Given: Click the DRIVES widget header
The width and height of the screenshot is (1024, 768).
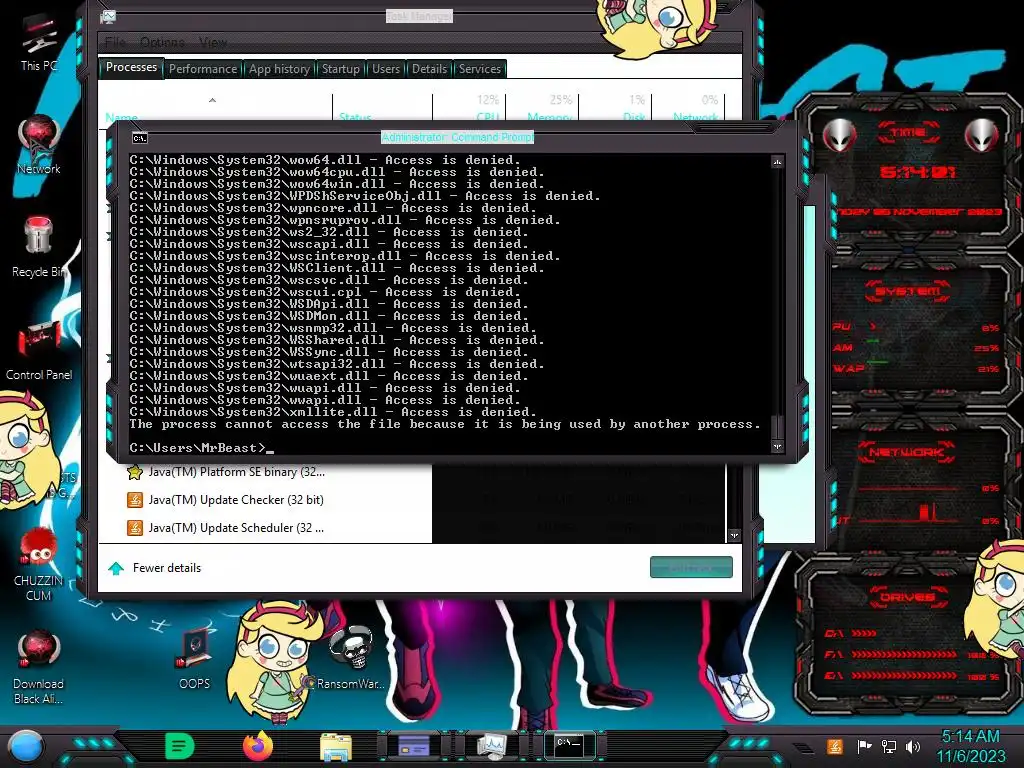Looking at the screenshot, I should (907, 597).
